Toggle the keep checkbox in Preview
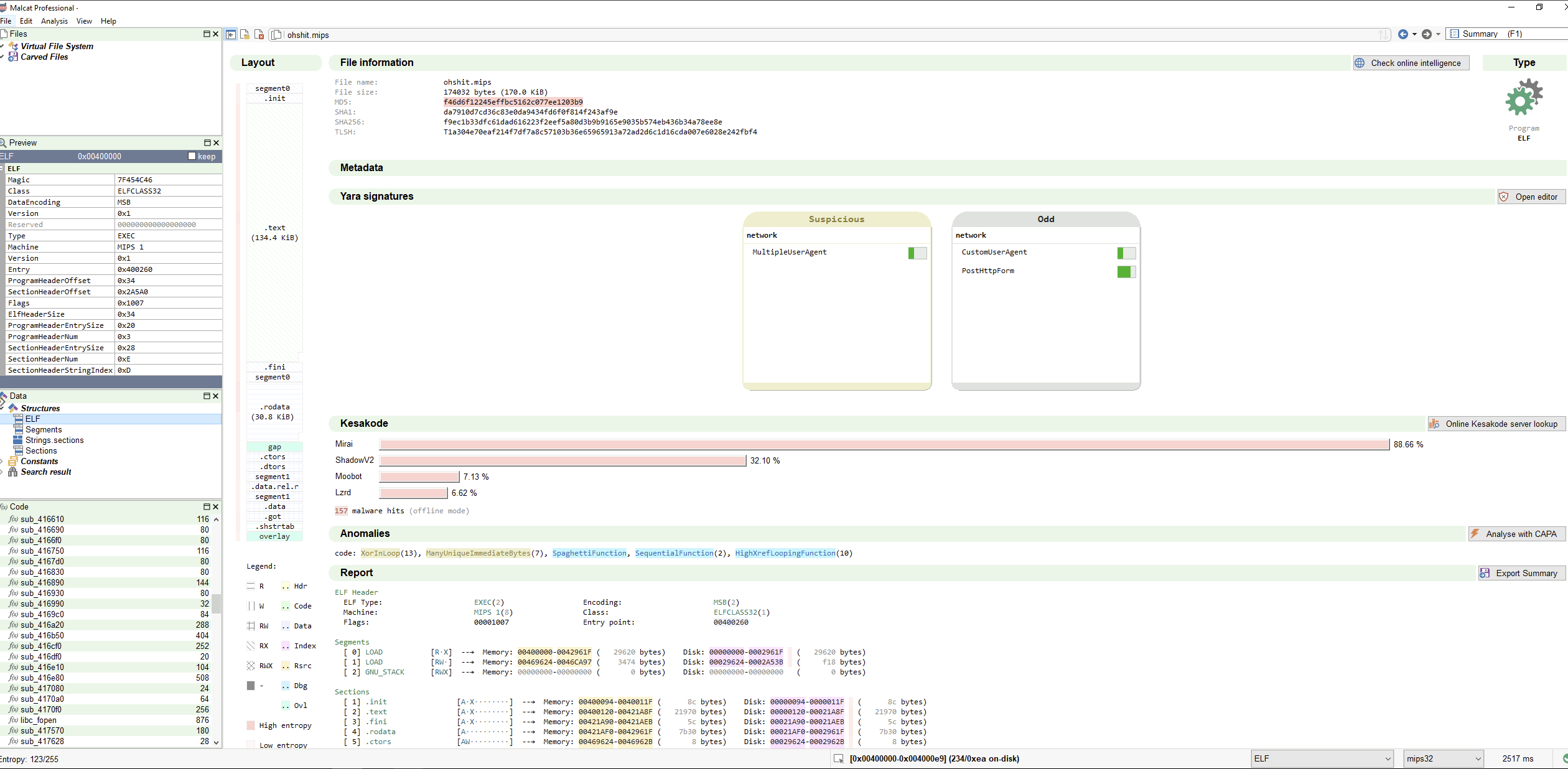The height and width of the screenshot is (769, 1568). click(192, 156)
